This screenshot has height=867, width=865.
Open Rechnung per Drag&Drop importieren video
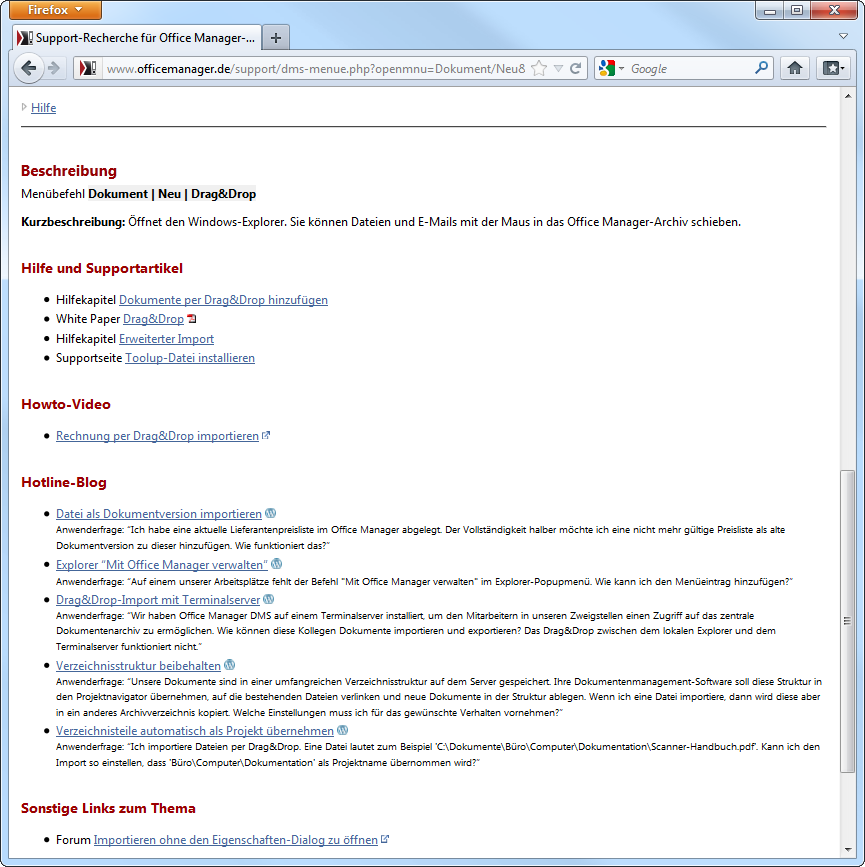point(157,436)
